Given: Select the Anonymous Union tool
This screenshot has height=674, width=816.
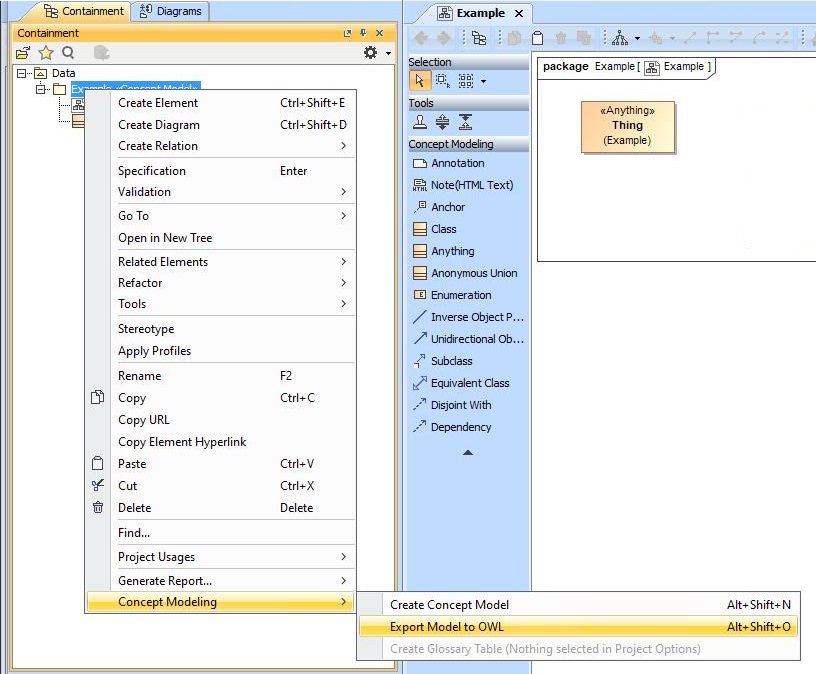Looking at the screenshot, I should [x=473, y=273].
